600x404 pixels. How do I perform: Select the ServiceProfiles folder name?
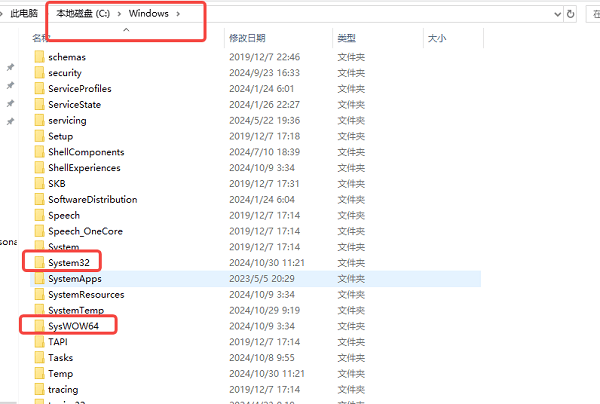[80, 89]
